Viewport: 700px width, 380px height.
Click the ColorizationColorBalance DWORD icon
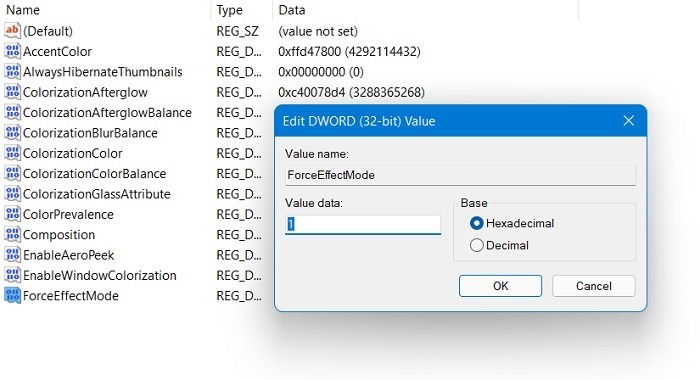12,173
